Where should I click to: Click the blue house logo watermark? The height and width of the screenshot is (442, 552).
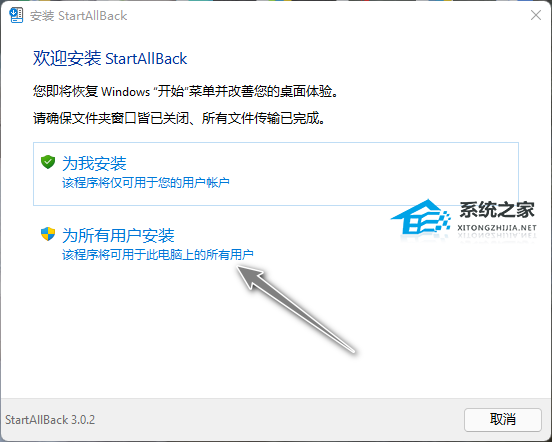[x=421, y=217]
